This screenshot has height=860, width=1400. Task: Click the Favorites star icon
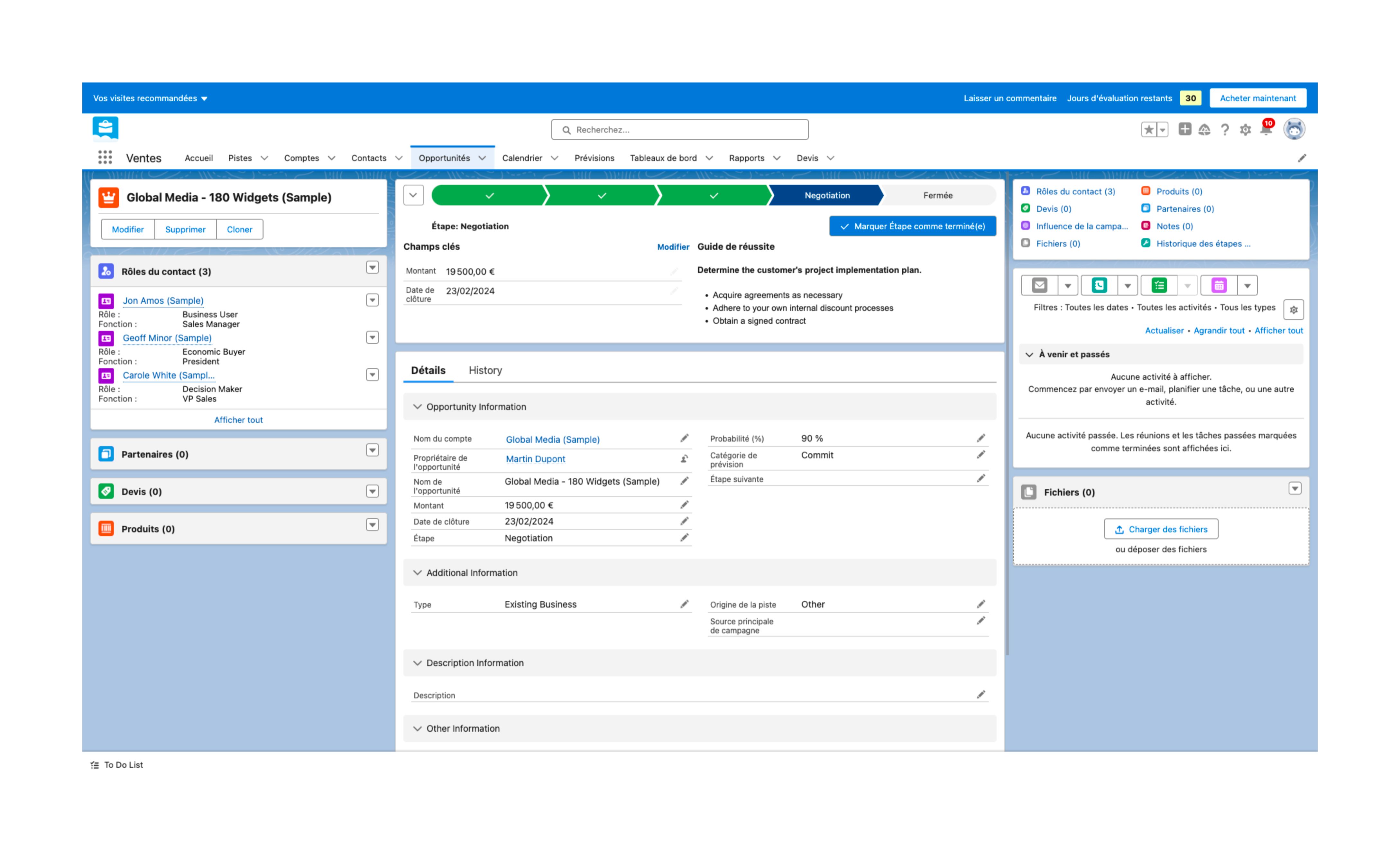1149,130
